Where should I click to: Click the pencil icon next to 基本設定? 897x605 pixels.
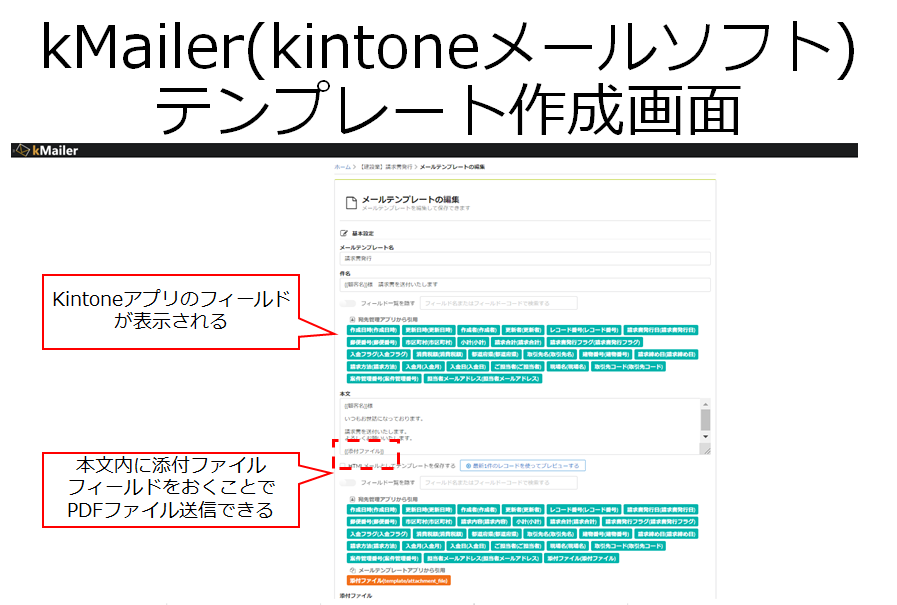343,231
